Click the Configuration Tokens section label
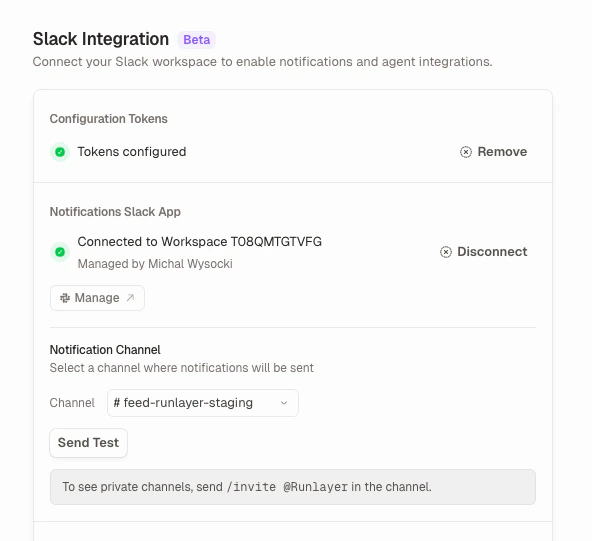The image size is (592, 541). pyautogui.click(x=109, y=119)
